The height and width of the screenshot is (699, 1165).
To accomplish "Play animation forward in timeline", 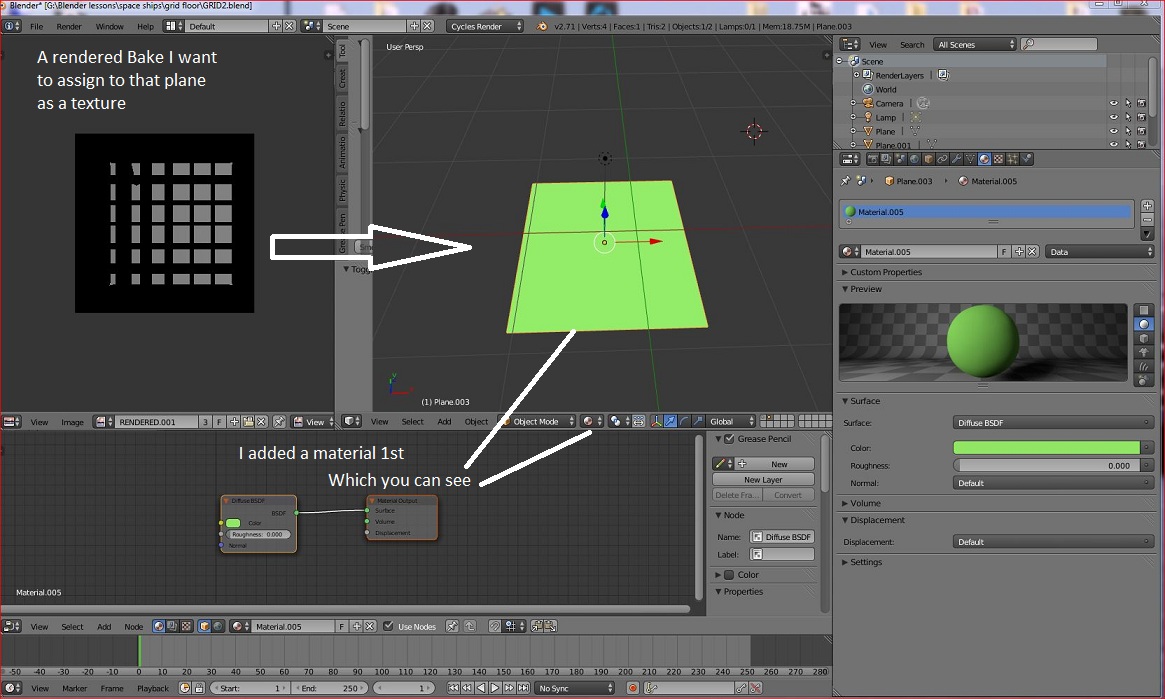I will [x=495, y=688].
